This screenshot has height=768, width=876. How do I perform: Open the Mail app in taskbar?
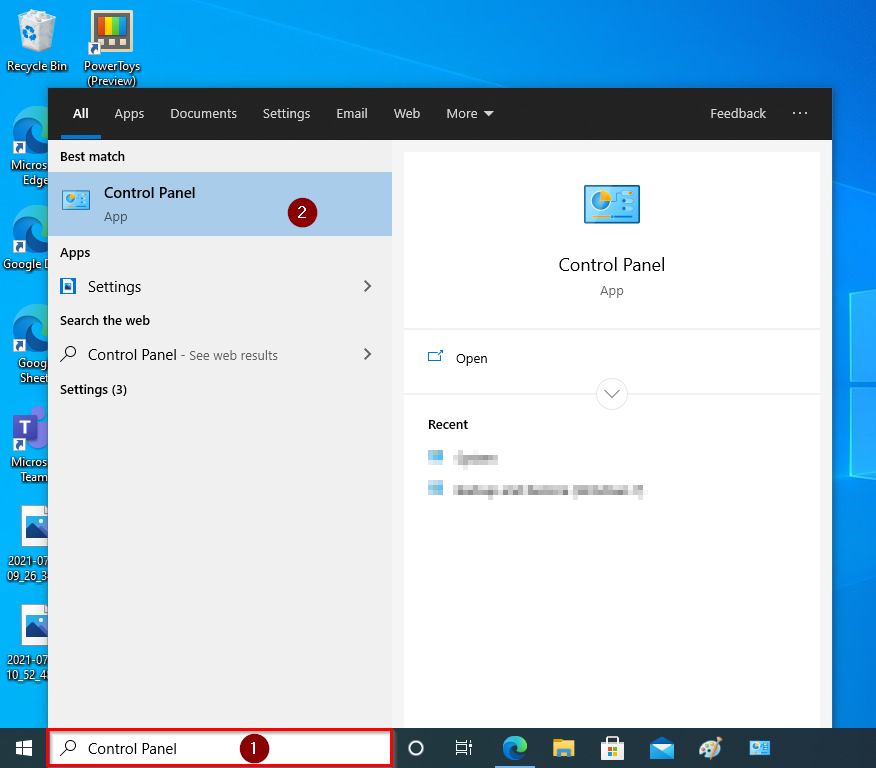tap(661, 748)
